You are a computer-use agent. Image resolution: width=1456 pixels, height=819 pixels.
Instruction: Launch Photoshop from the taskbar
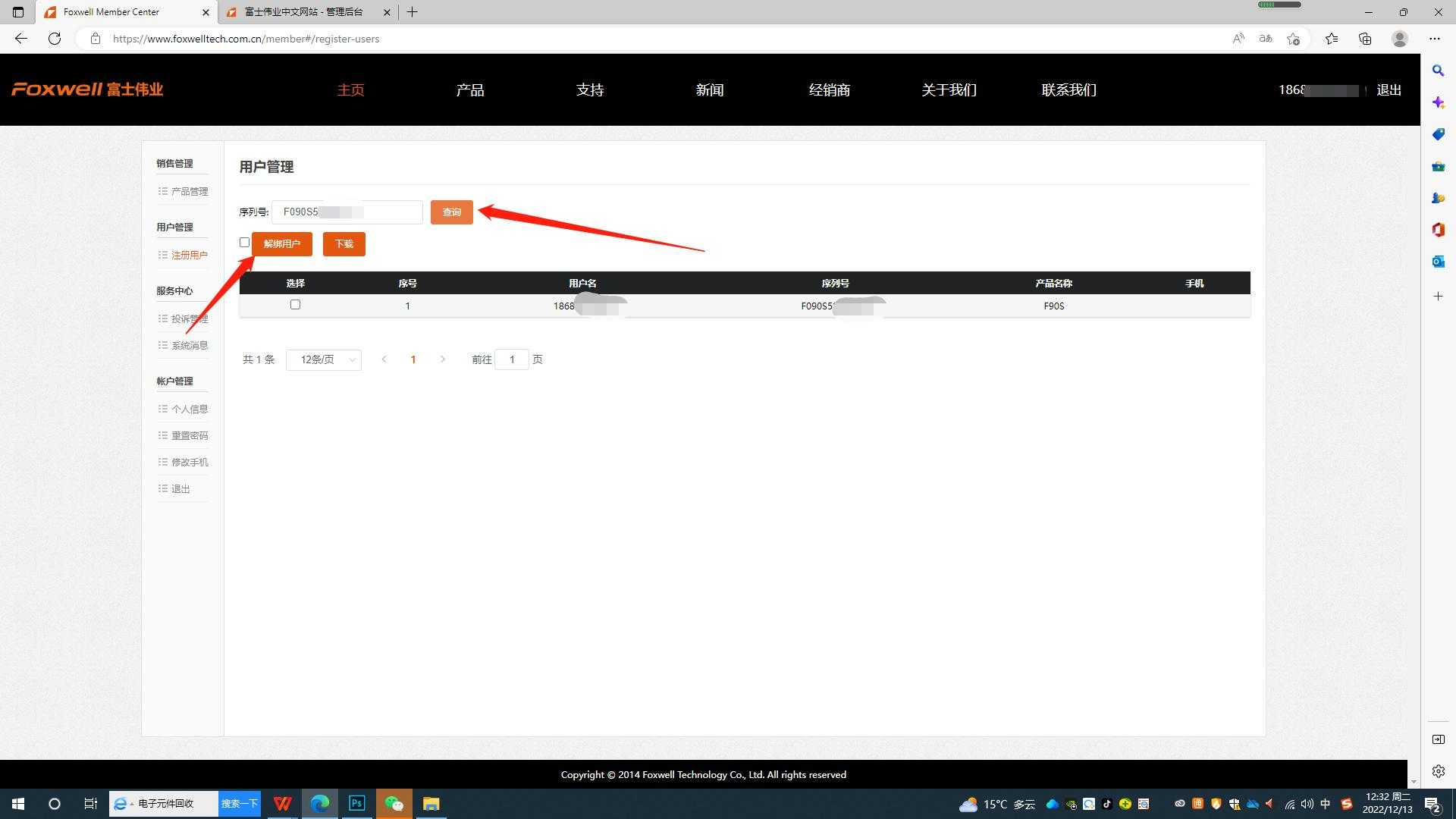pyautogui.click(x=356, y=804)
